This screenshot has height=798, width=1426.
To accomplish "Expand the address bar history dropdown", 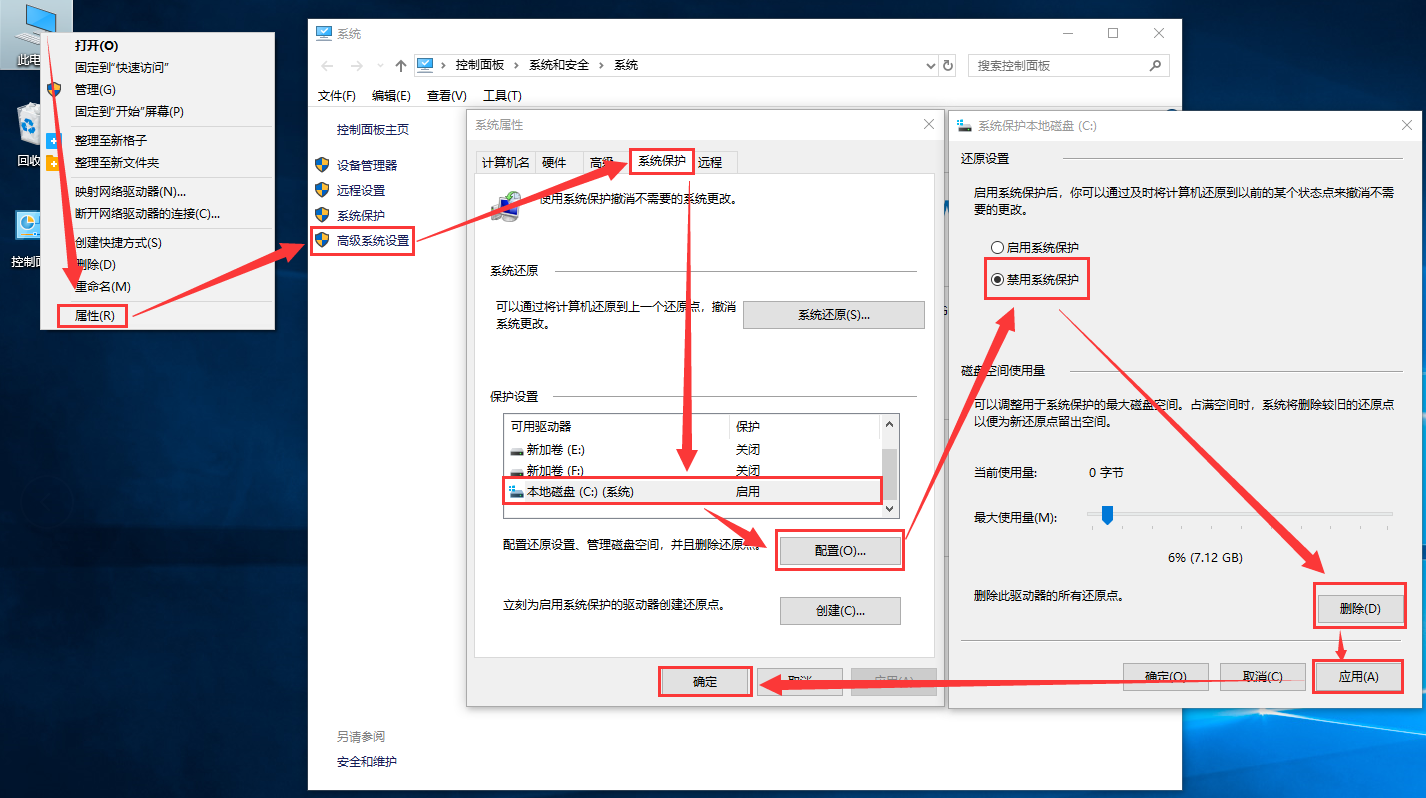I will tap(931, 65).
